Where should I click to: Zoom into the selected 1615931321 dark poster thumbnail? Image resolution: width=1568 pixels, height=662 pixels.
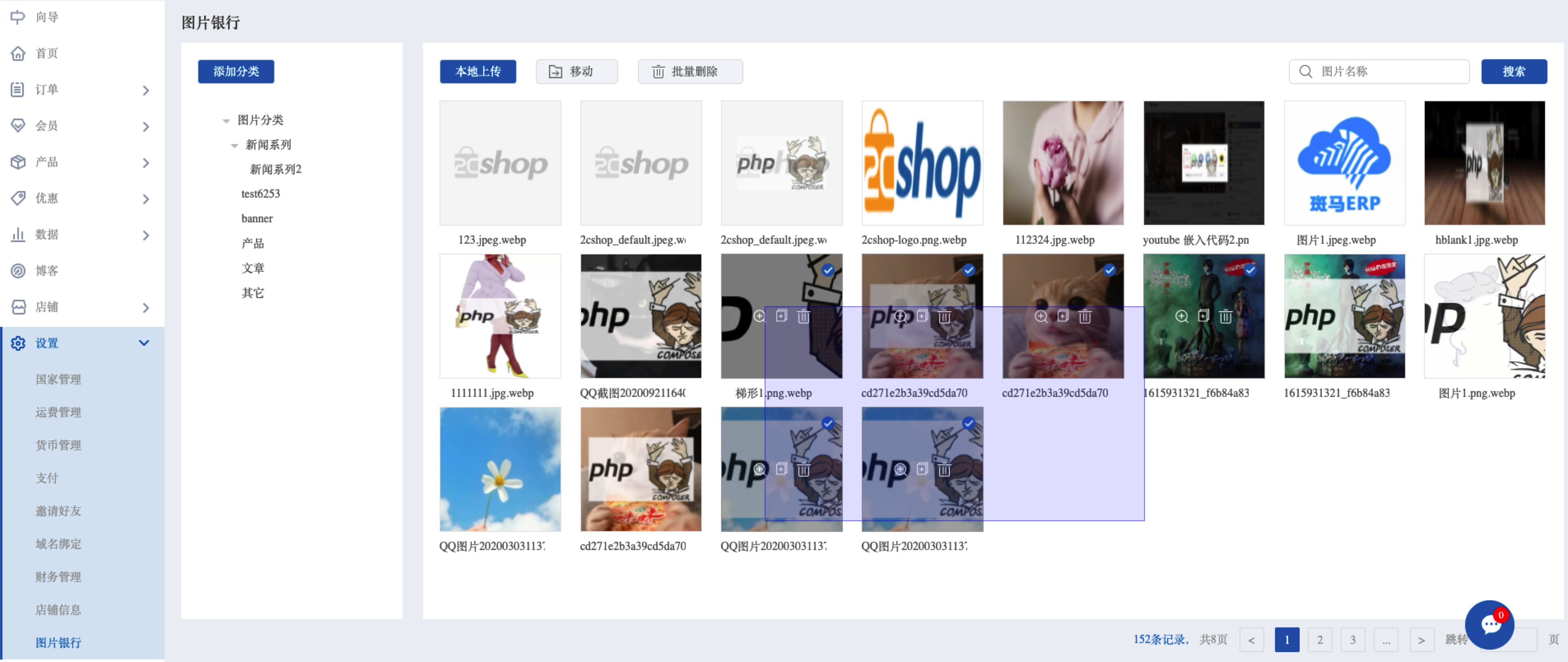1182,317
